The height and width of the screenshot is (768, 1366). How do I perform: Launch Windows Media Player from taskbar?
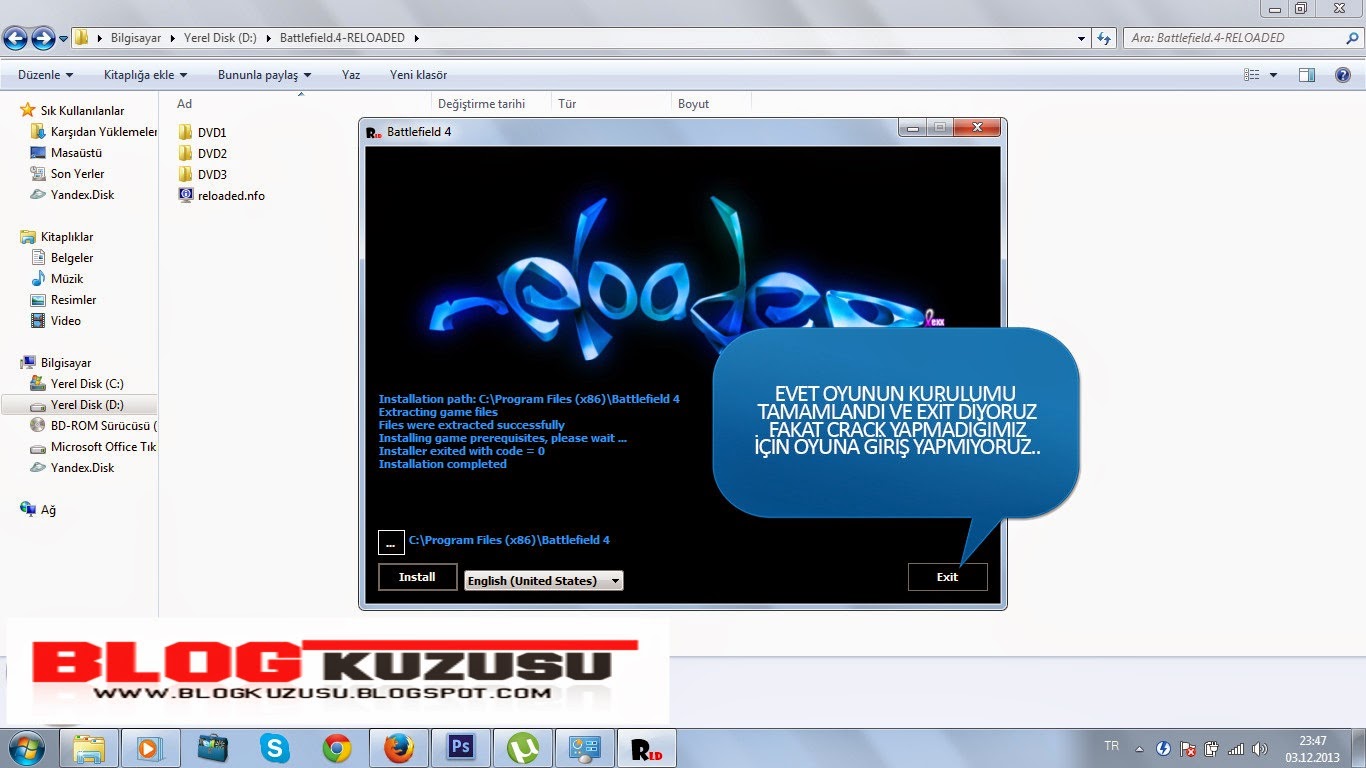[150, 748]
